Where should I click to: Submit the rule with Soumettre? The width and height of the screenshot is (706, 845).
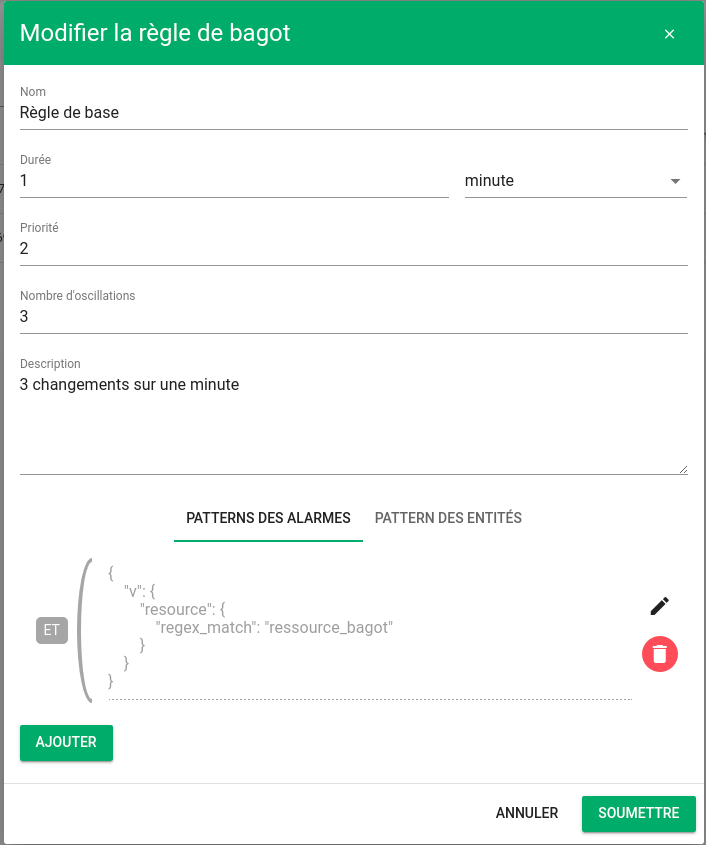pos(639,813)
